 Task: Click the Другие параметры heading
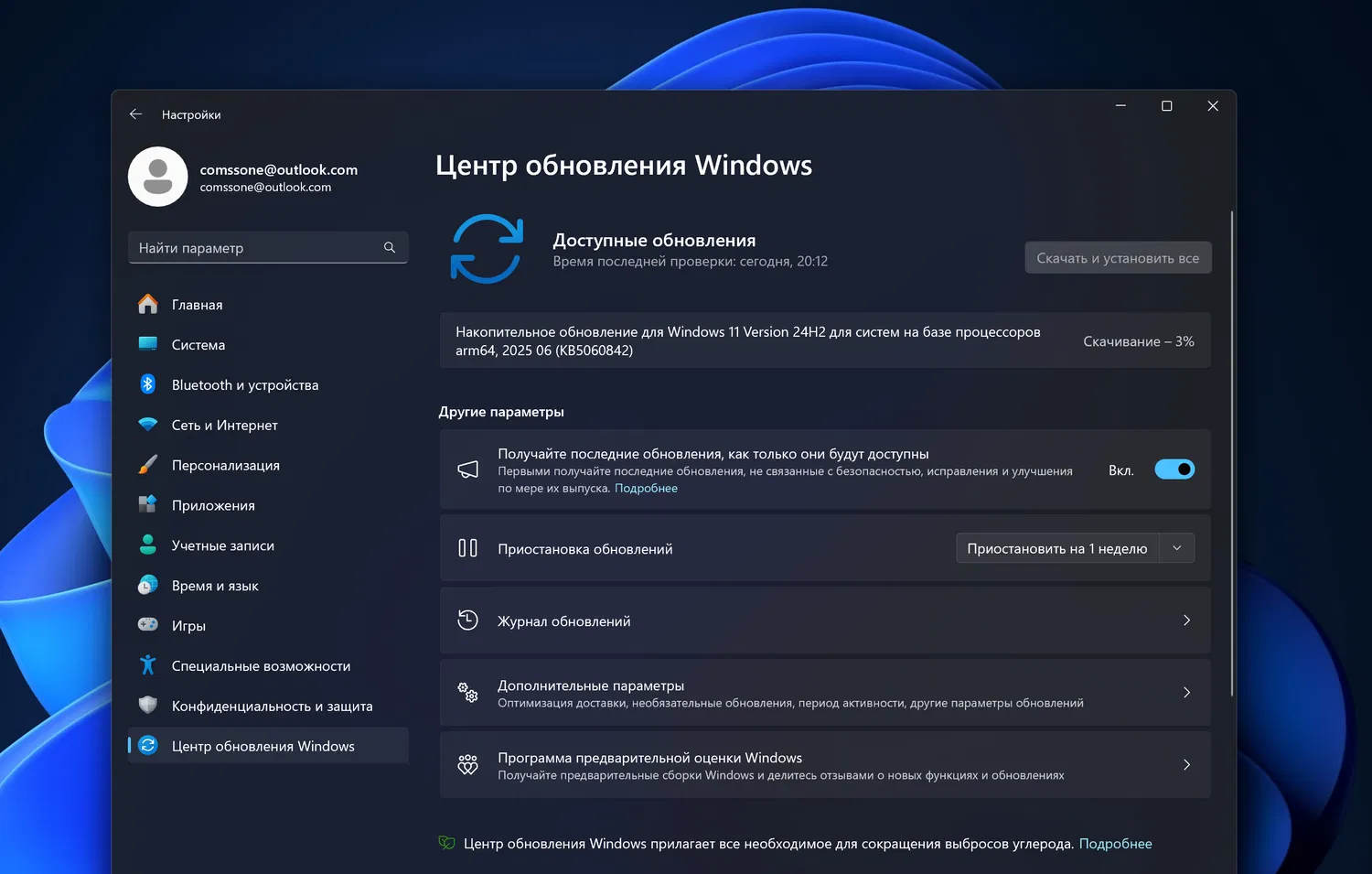pyautogui.click(x=501, y=412)
